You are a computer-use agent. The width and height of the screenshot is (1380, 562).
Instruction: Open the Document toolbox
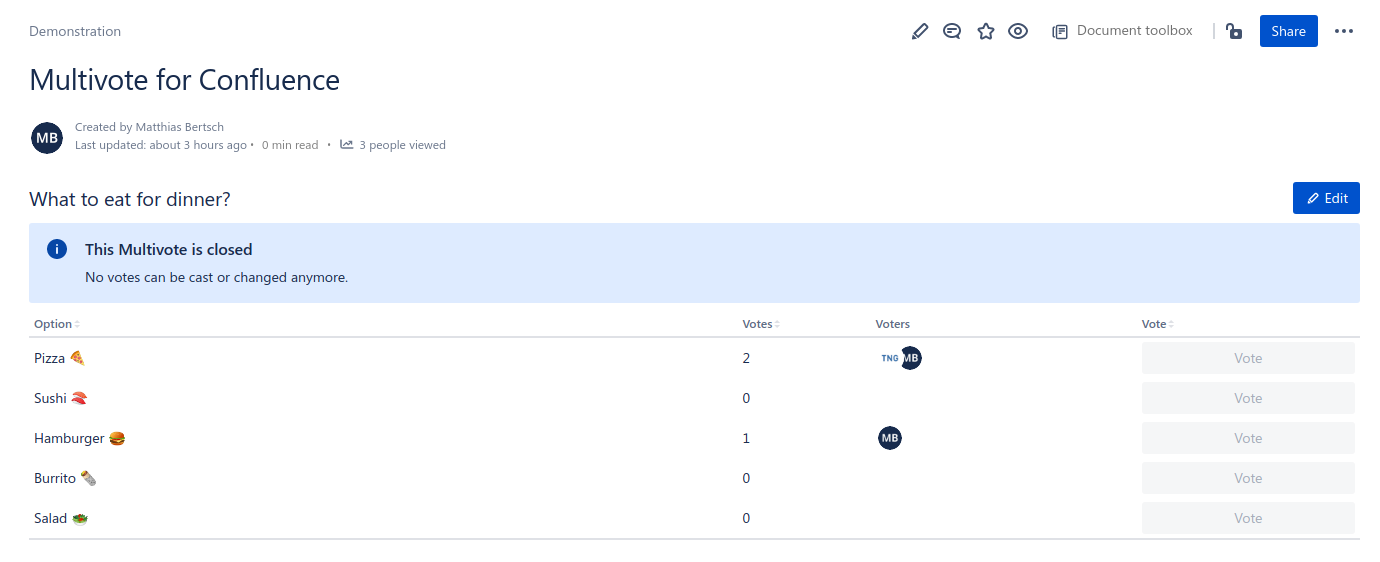[1123, 31]
